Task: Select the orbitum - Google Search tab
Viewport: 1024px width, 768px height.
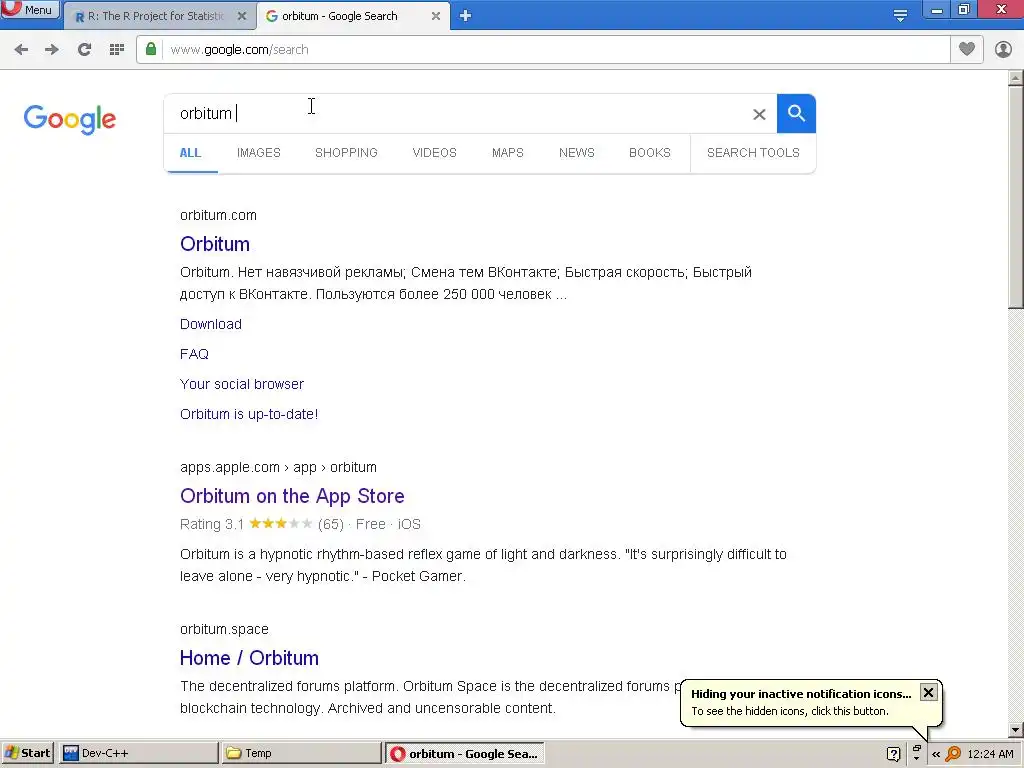Action: 340,16
